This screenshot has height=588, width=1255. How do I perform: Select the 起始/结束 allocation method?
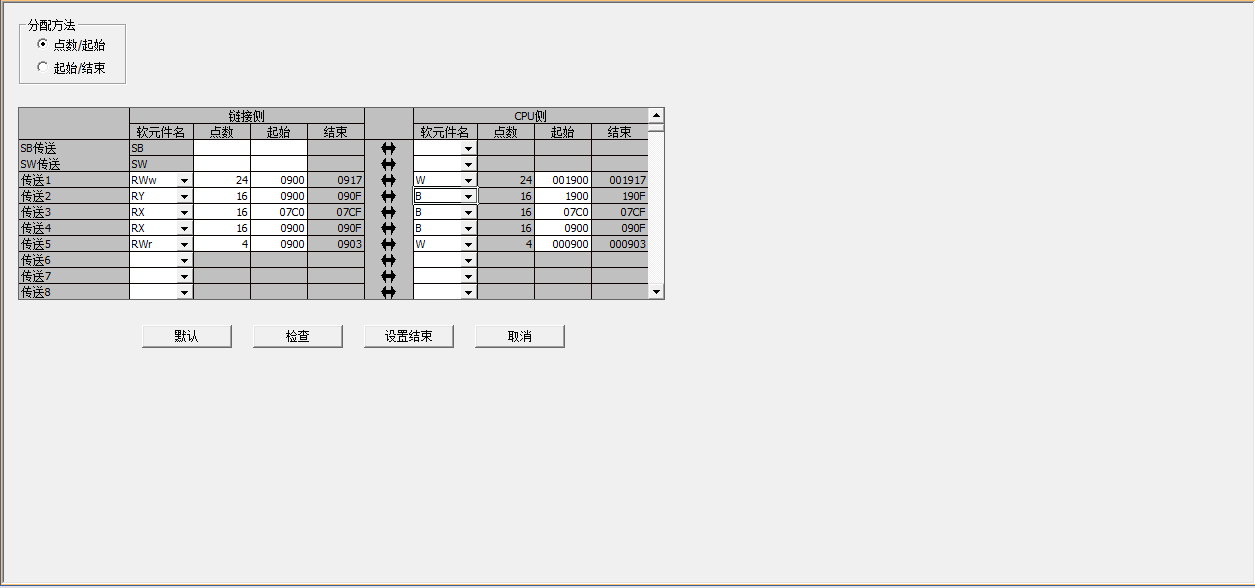coord(42,67)
